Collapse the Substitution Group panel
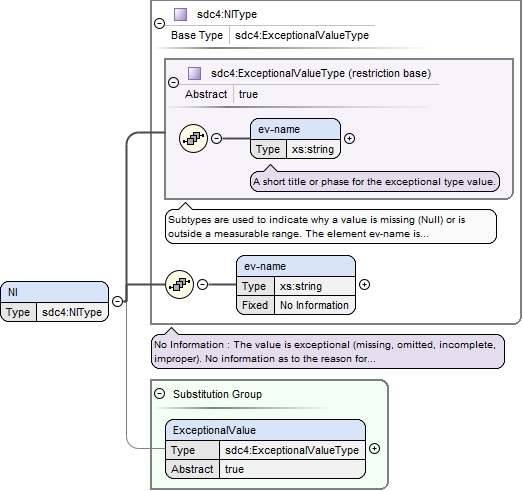This screenshot has width=523, height=491. point(159,394)
